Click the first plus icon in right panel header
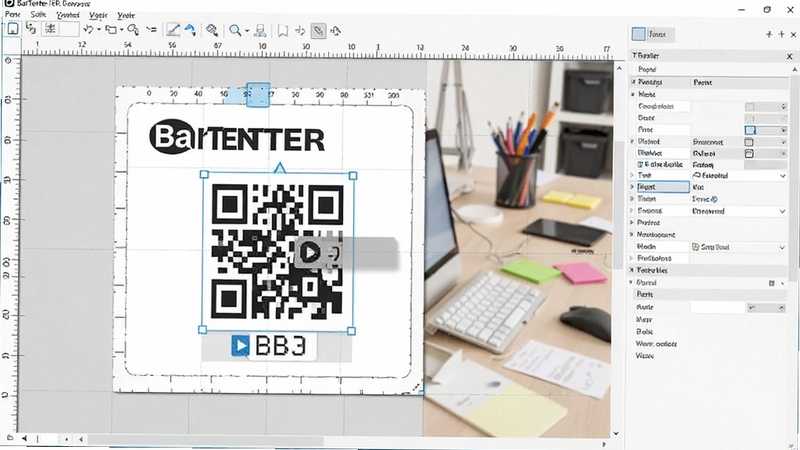 pos(769,34)
